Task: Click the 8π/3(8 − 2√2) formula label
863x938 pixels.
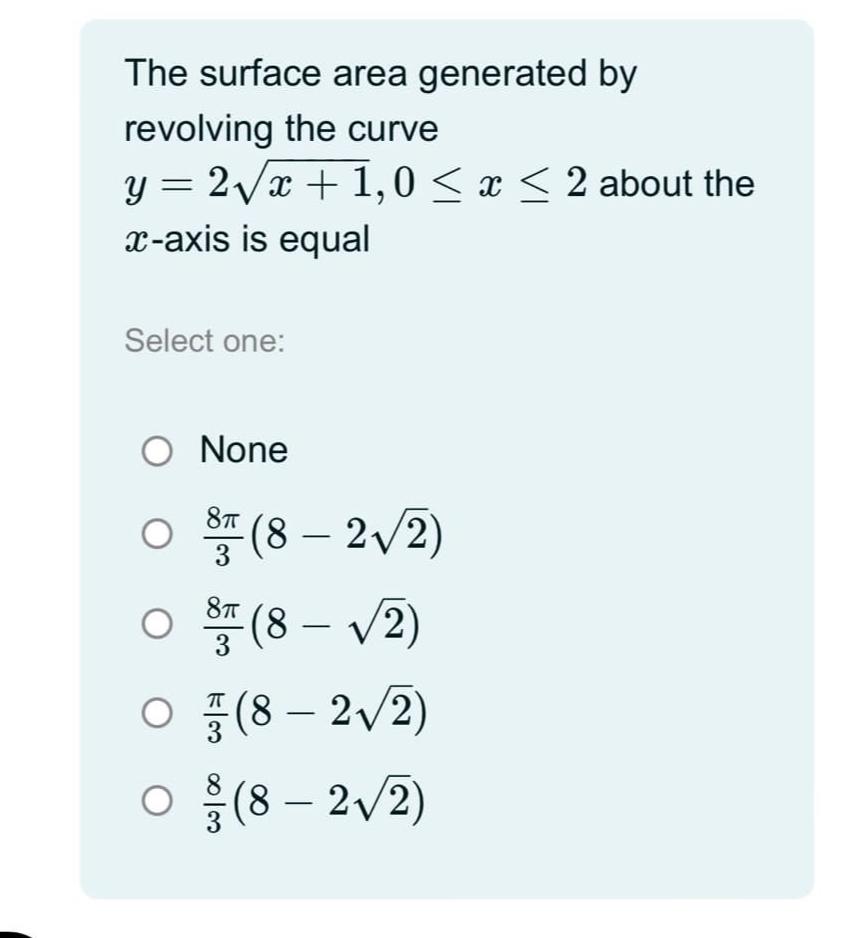Action: coord(323,536)
